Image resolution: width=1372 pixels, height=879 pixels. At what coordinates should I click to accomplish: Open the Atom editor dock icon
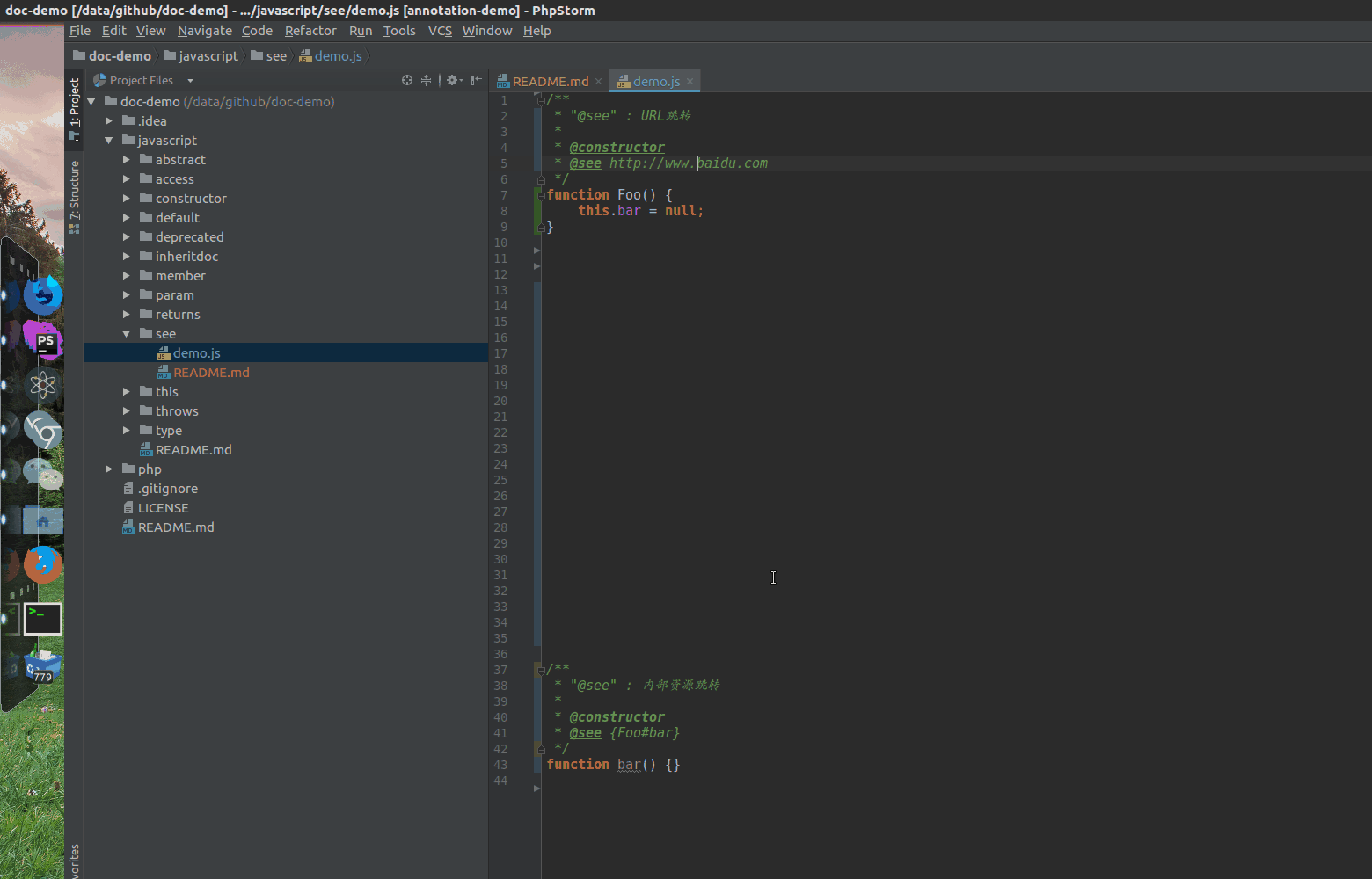coord(43,385)
